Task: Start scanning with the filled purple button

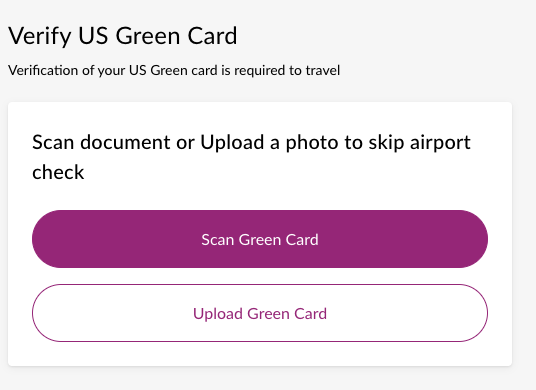Action: [260, 239]
